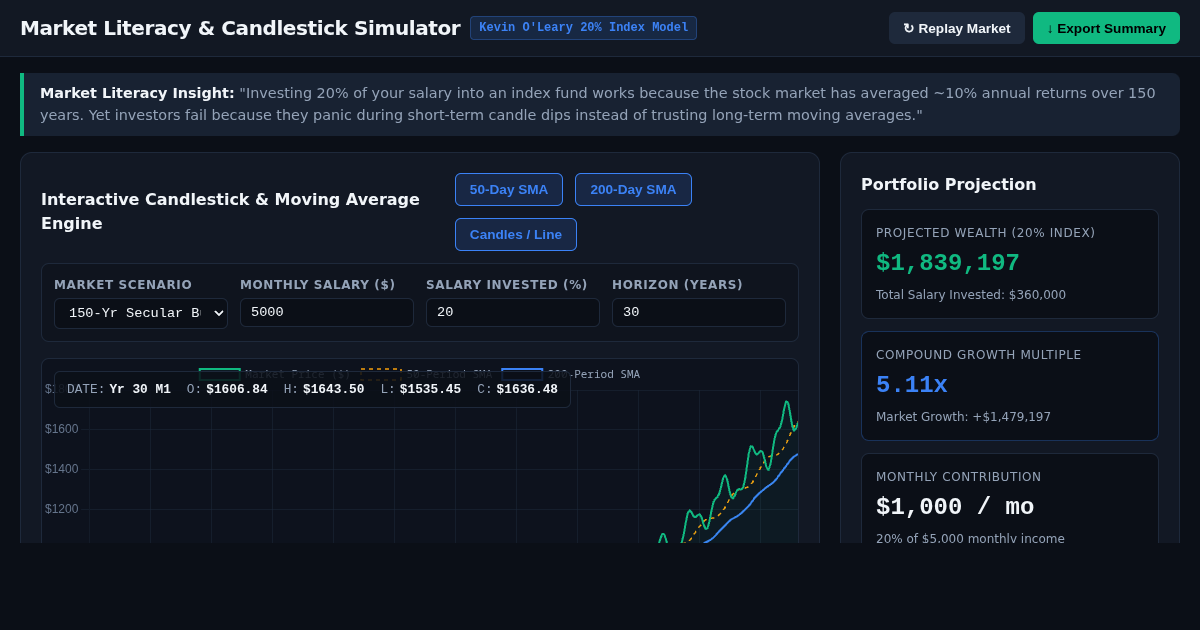The image size is (1200, 630).
Task: Click the Replay Market button
Action: (956, 28)
